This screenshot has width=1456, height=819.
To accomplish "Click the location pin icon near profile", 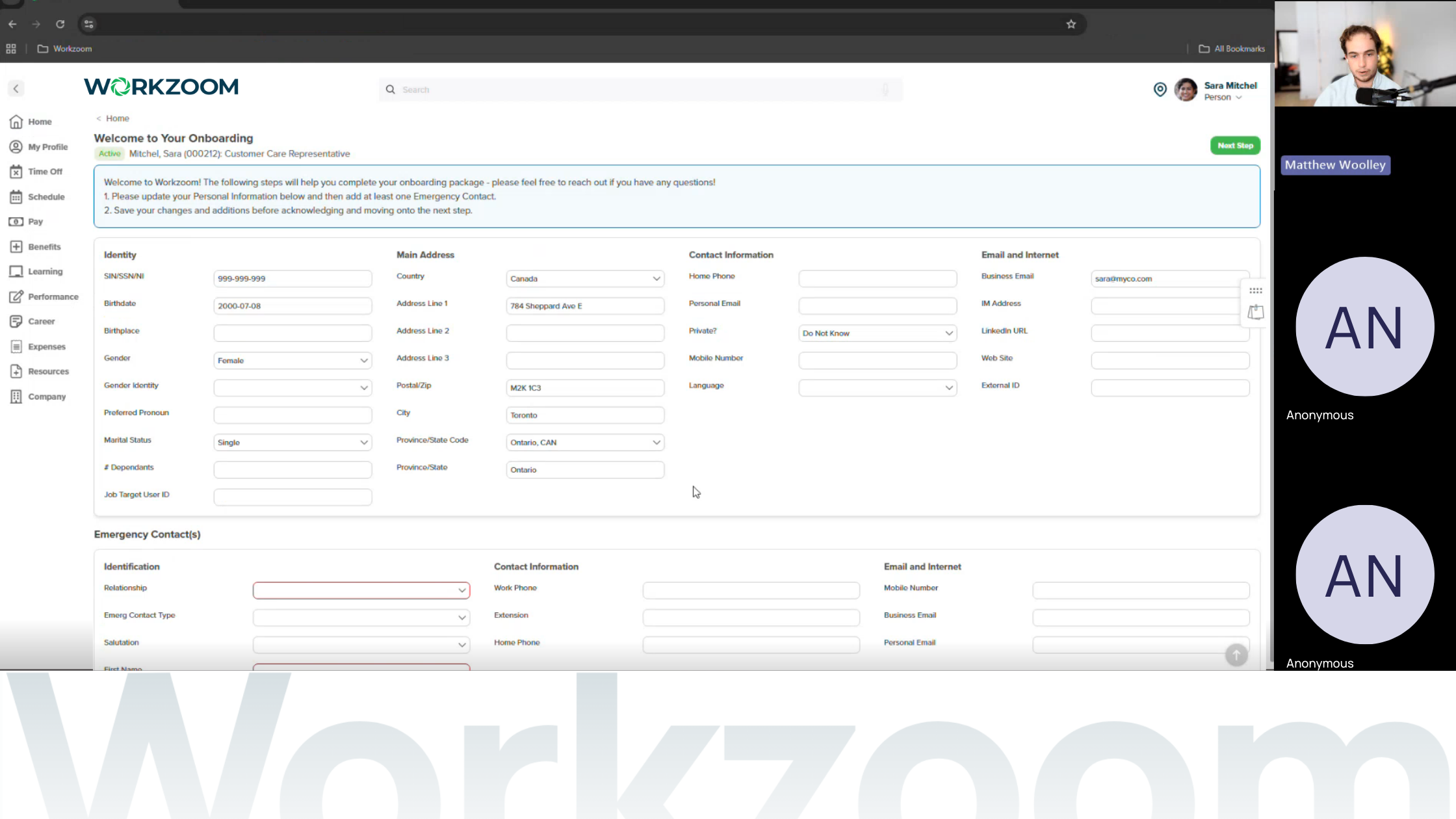I will (x=1160, y=90).
